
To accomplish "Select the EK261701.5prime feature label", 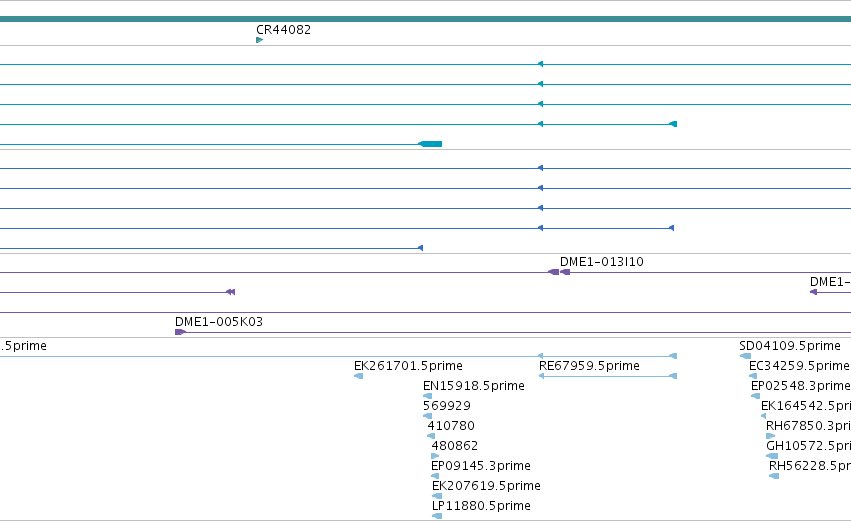I will coord(408,366).
